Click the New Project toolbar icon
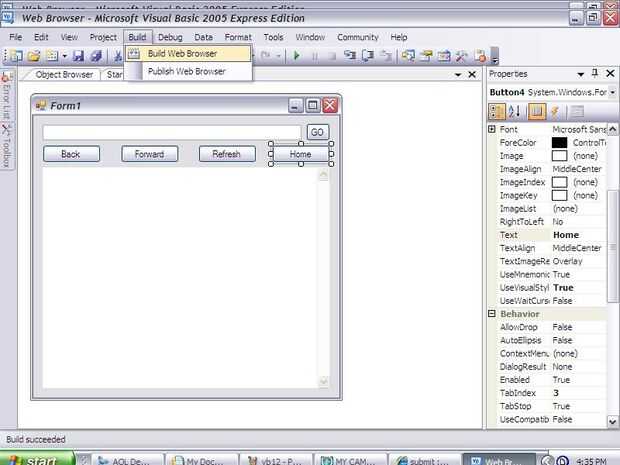The image size is (620, 465). [x=16, y=56]
